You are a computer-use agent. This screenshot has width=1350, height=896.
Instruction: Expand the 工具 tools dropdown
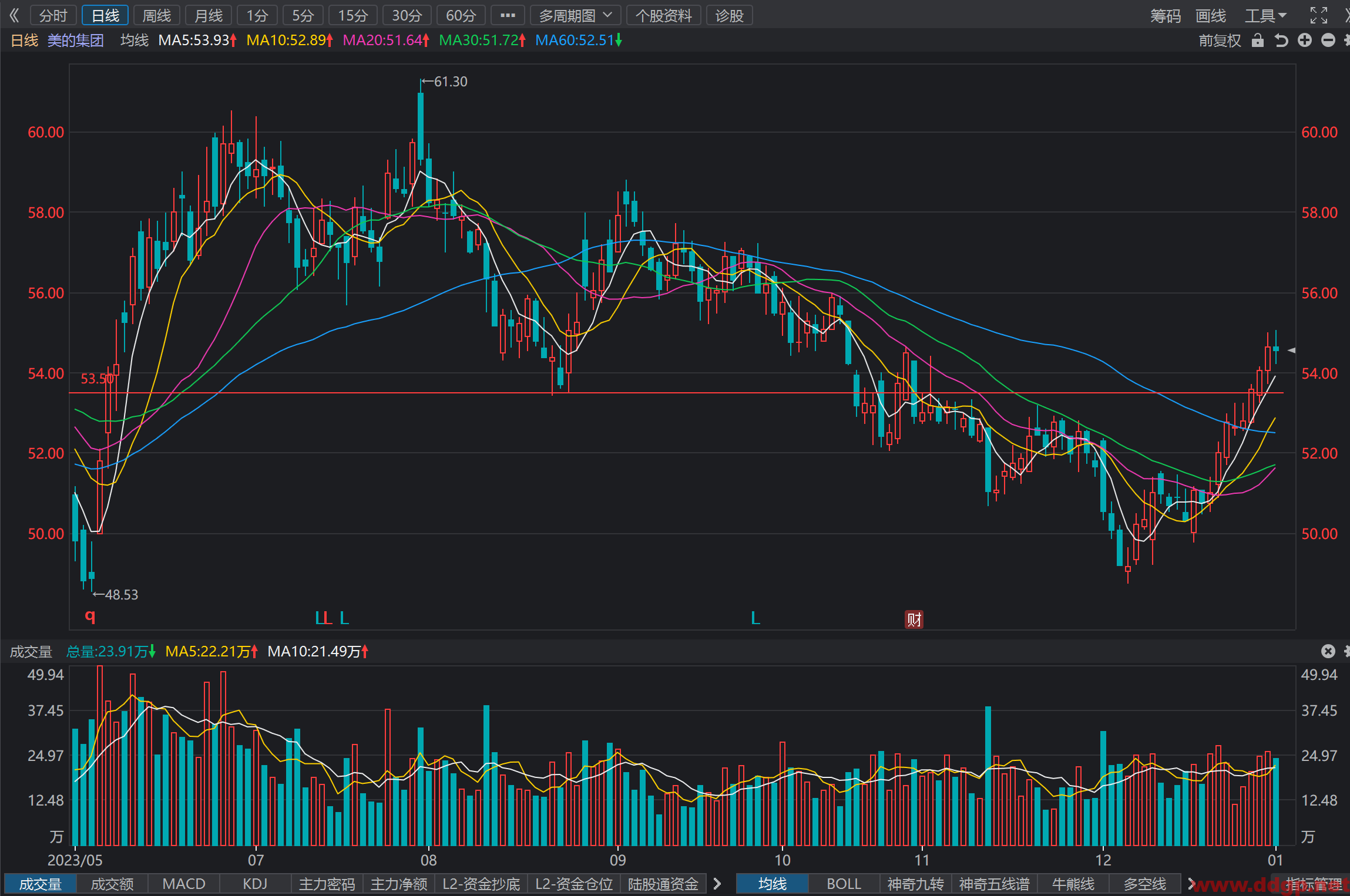tap(1265, 15)
